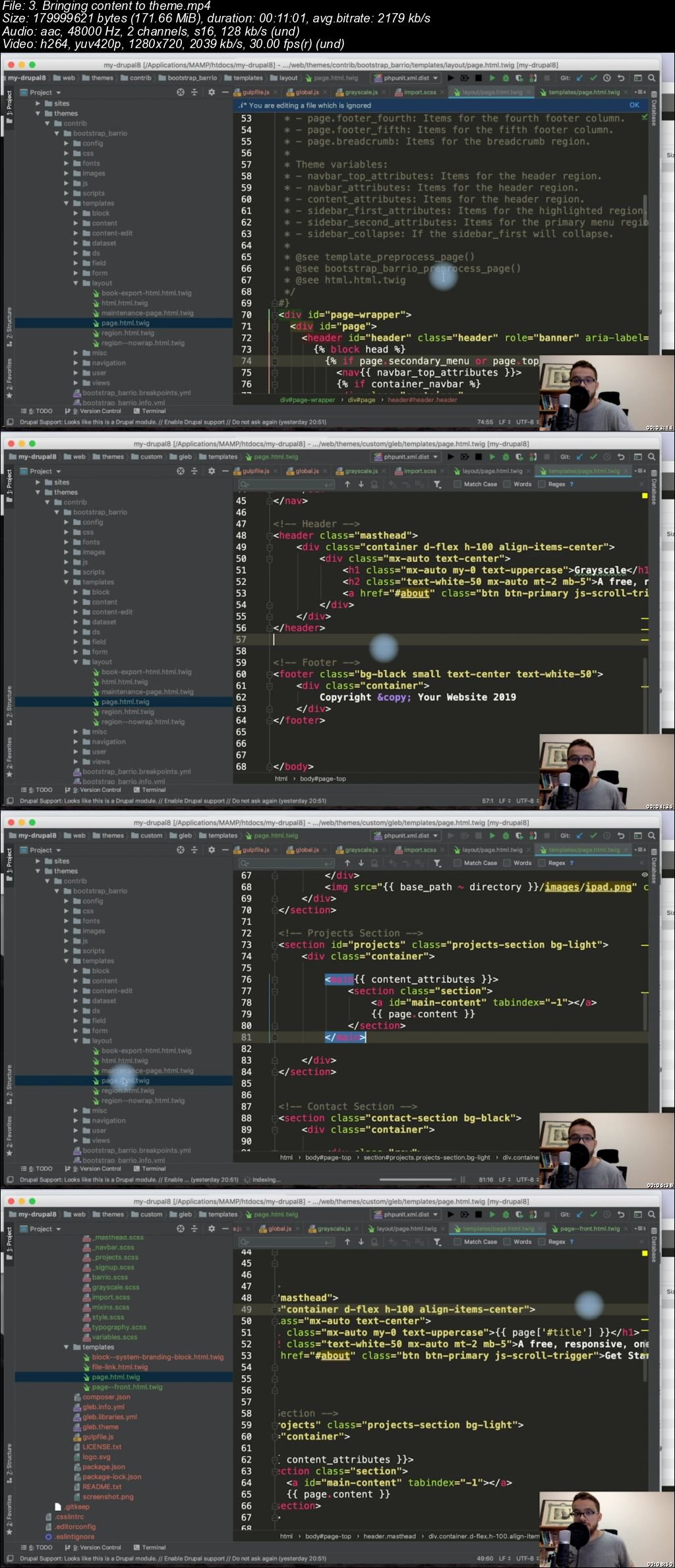Click the collapse-all icon in top frame Project panel
This screenshot has width=675, height=1568.
(194, 92)
